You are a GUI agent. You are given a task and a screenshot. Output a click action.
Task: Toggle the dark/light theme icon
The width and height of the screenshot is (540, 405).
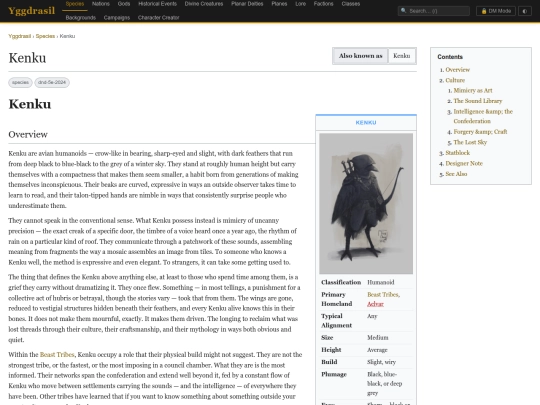click(x=525, y=11)
